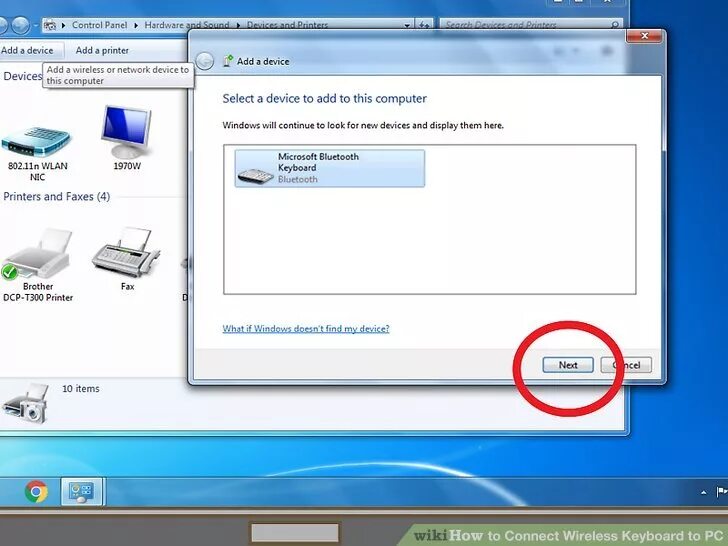Open 'What if Windows doesn't find my device?' link
The height and width of the screenshot is (546, 728).
[306, 329]
